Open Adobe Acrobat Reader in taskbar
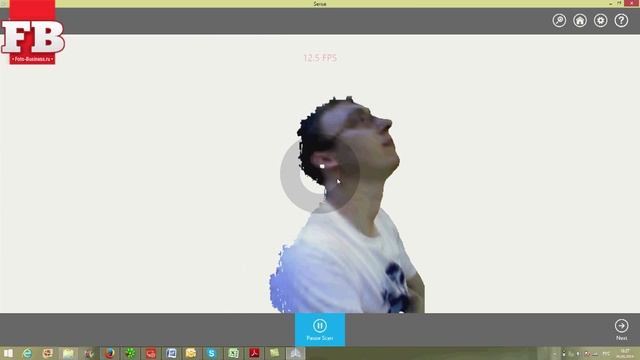The image size is (640, 360). 254,353
